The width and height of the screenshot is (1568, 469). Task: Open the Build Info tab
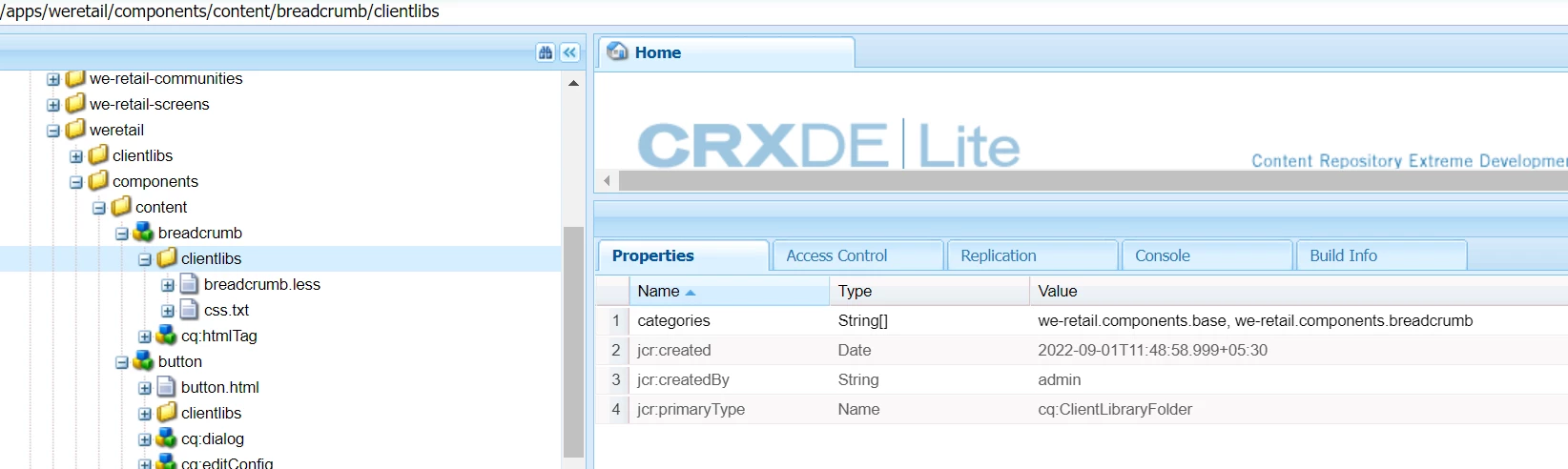click(x=1382, y=255)
